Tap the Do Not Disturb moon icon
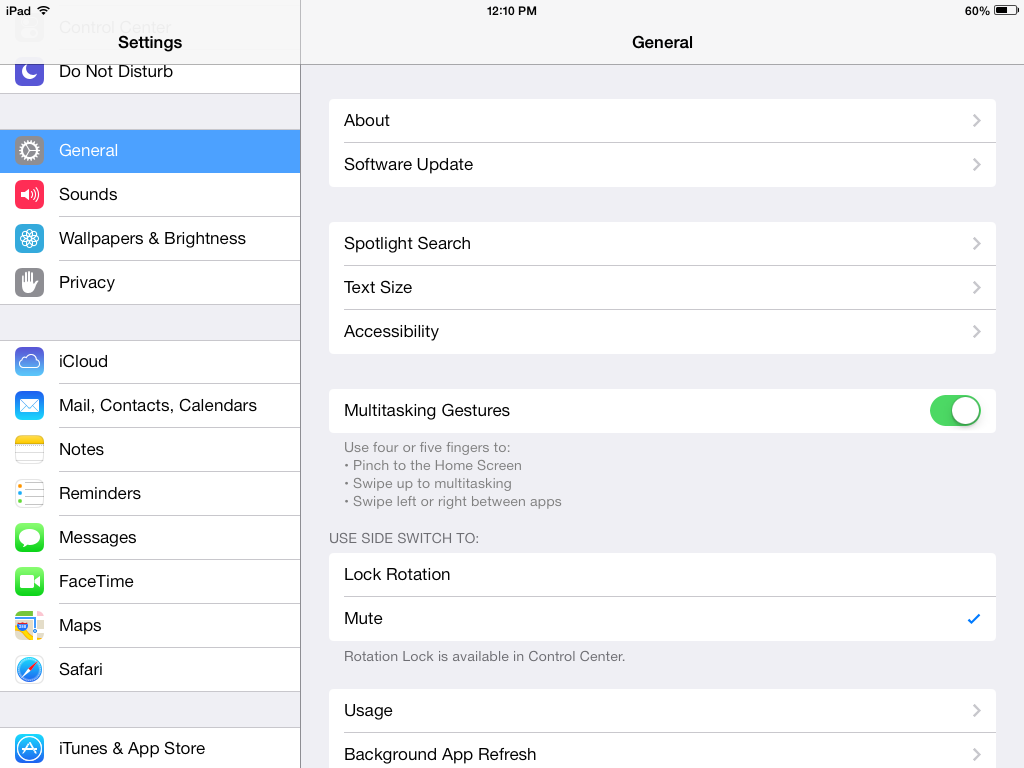Screen dimensions: 1024x768 tap(29, 72)
